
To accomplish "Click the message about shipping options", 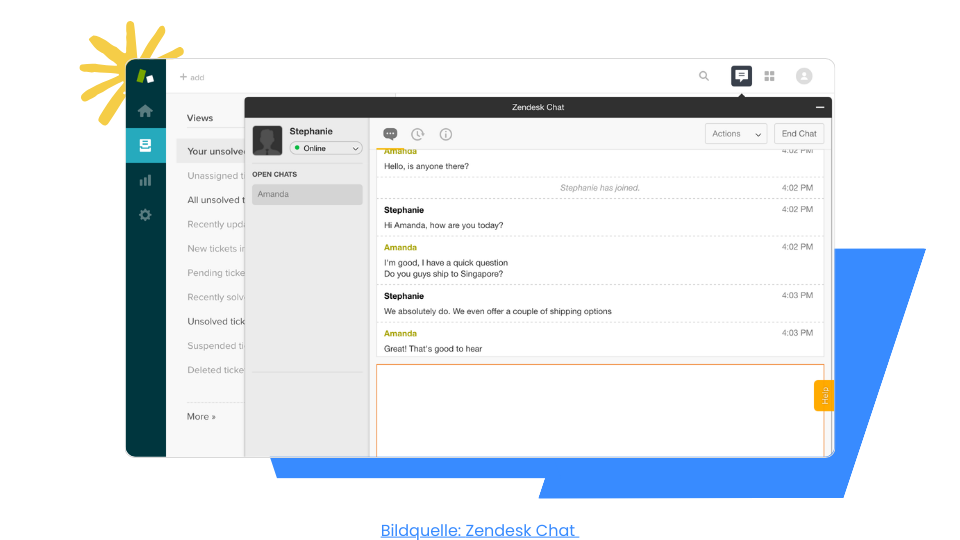I will (498, 311).
